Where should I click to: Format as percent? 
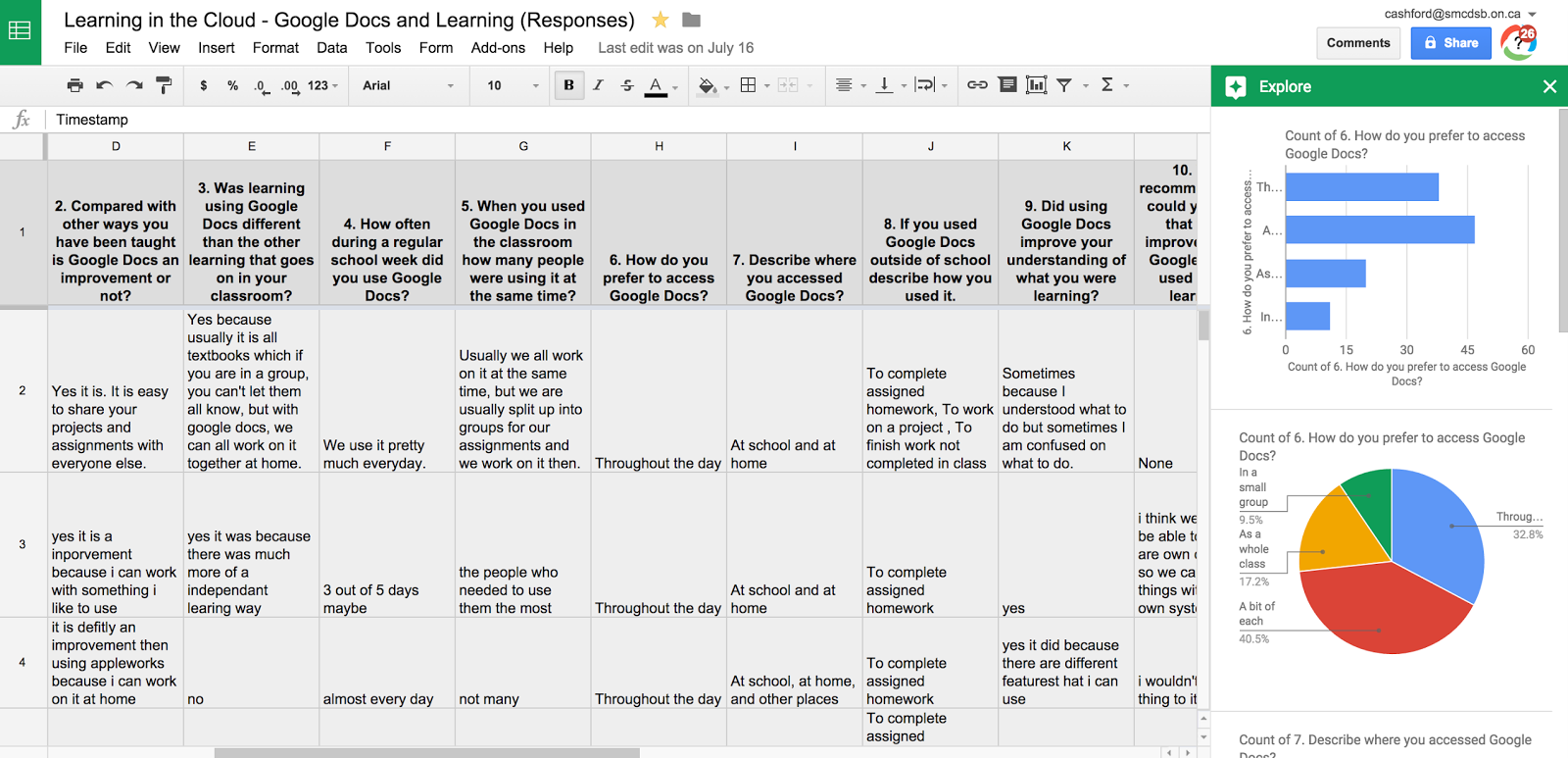click(x=232, y=85)
